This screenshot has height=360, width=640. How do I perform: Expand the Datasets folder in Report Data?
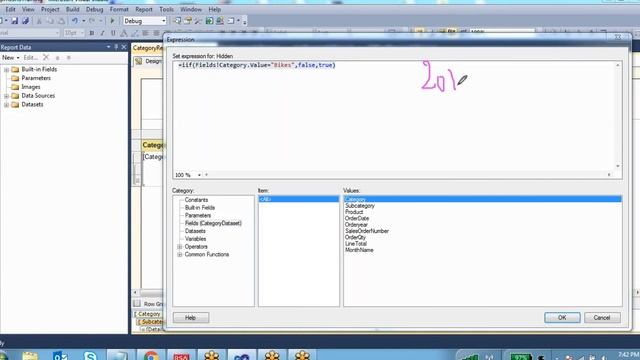pyautogui.click(x=6, y=104)
